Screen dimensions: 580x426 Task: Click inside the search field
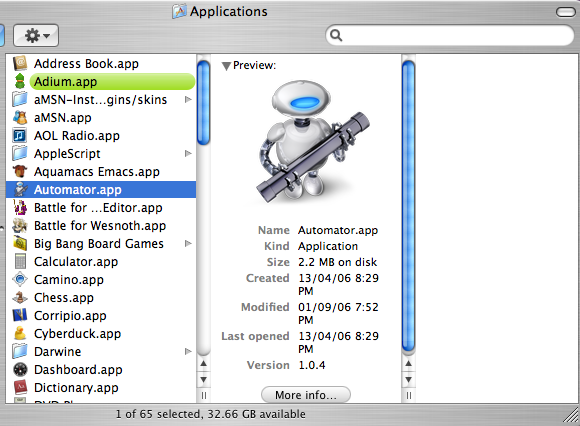click(449, 35)
